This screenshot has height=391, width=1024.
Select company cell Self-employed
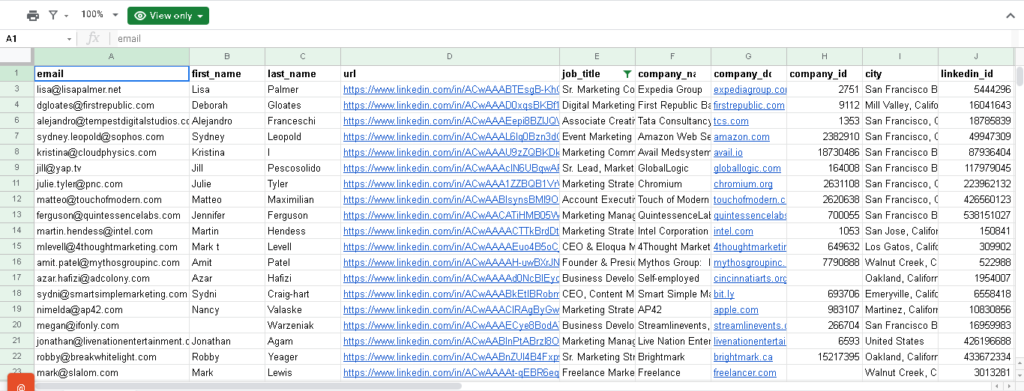click(x=673, y=279)
